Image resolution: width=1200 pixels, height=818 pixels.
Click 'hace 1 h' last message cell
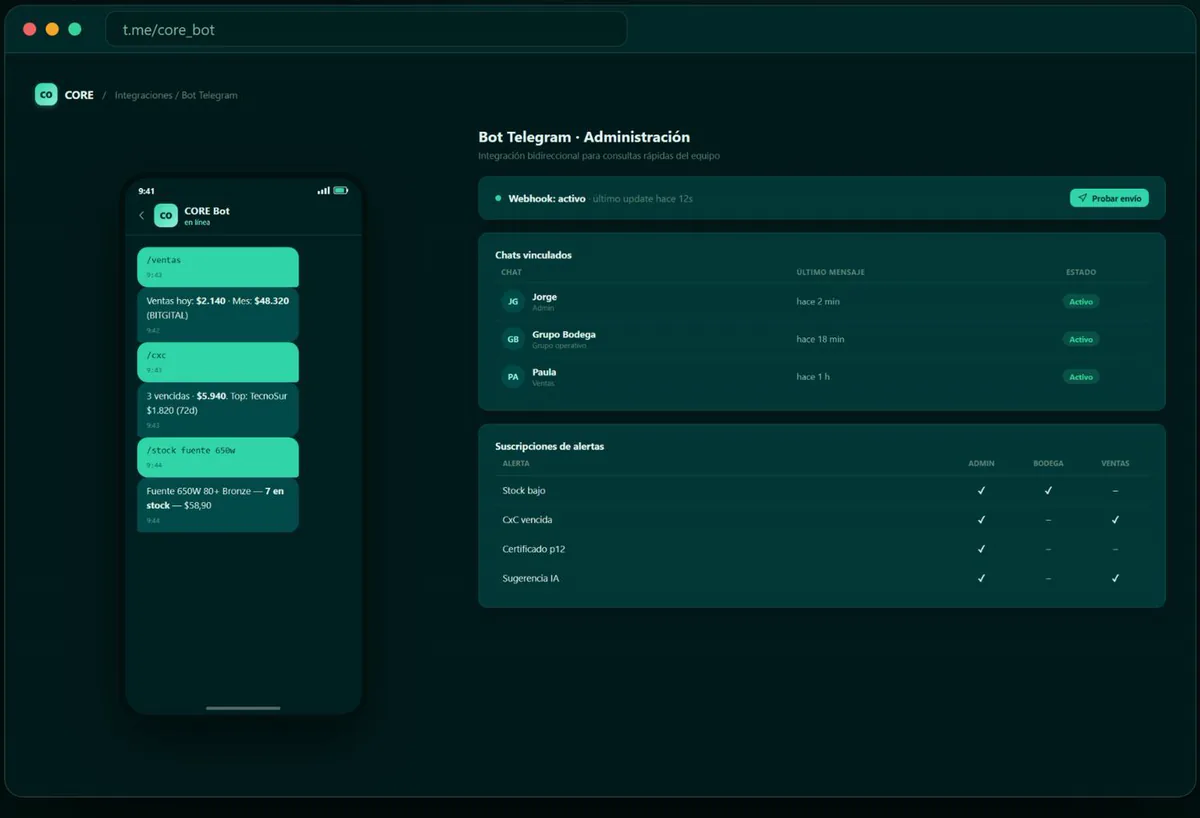pos(813,377)
